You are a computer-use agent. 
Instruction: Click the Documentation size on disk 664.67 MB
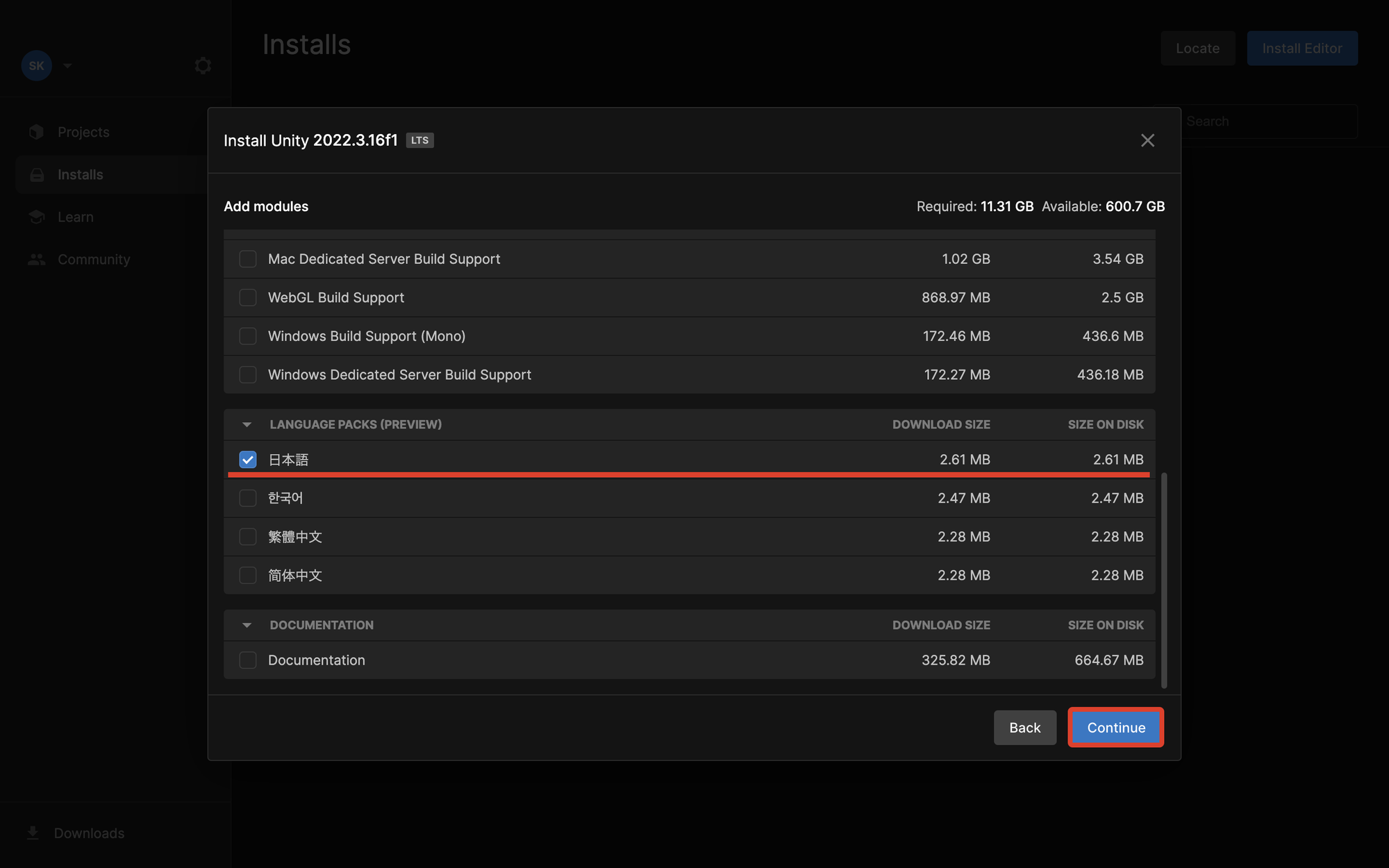pos(1109,660)
